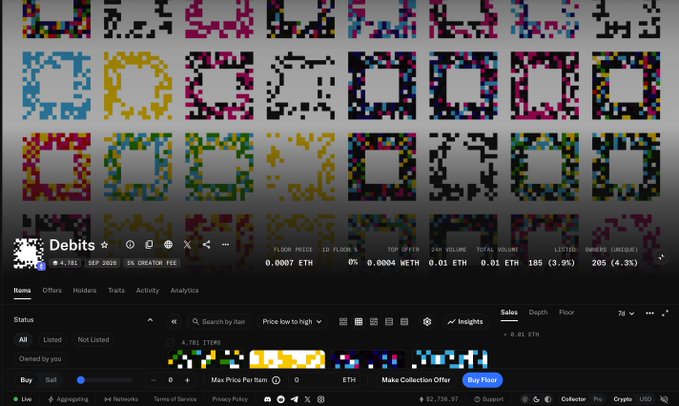Viewport: 679px width, 406px height.
Task: Decrease sweep item count with minus
Action: click(x=153, y=380)
